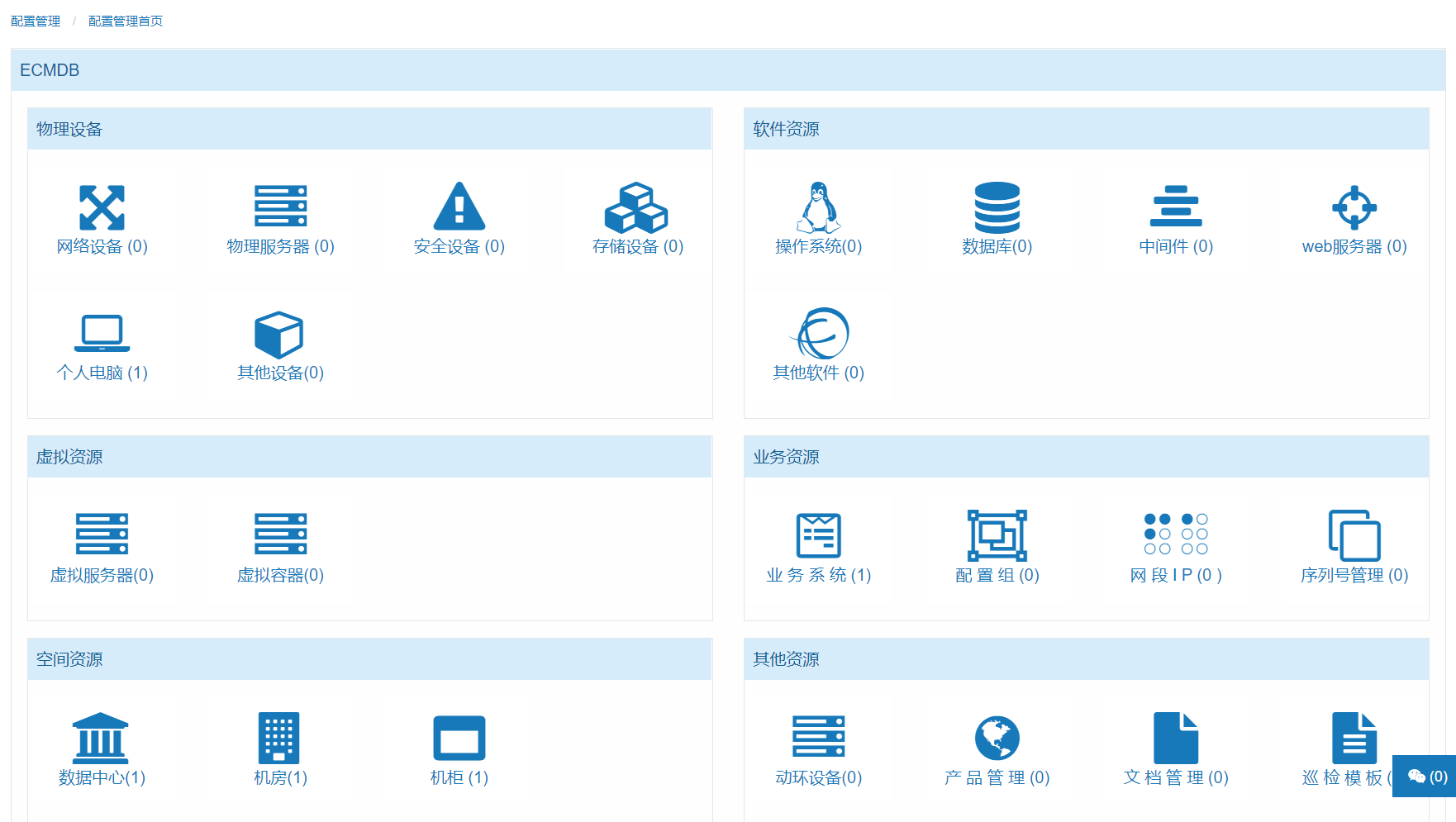Select the middleware stacked bars icon
Screen dimensions: 1456x822
1176,207
